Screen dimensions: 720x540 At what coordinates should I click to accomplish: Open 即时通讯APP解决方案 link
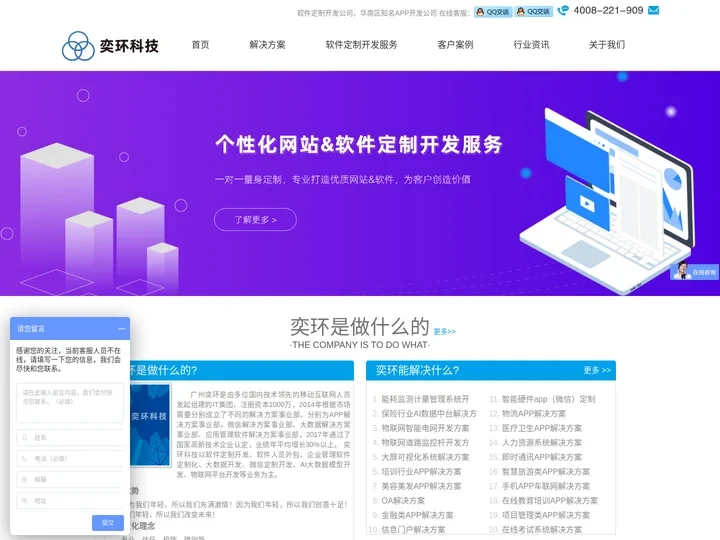pos(542,457)
